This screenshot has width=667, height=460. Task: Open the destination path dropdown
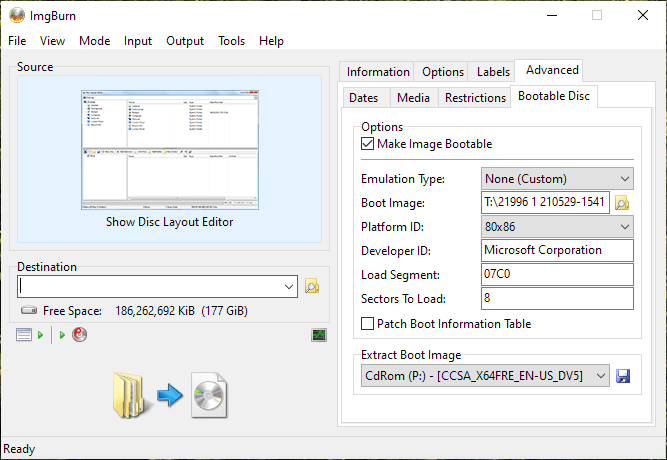click(290, 287)
